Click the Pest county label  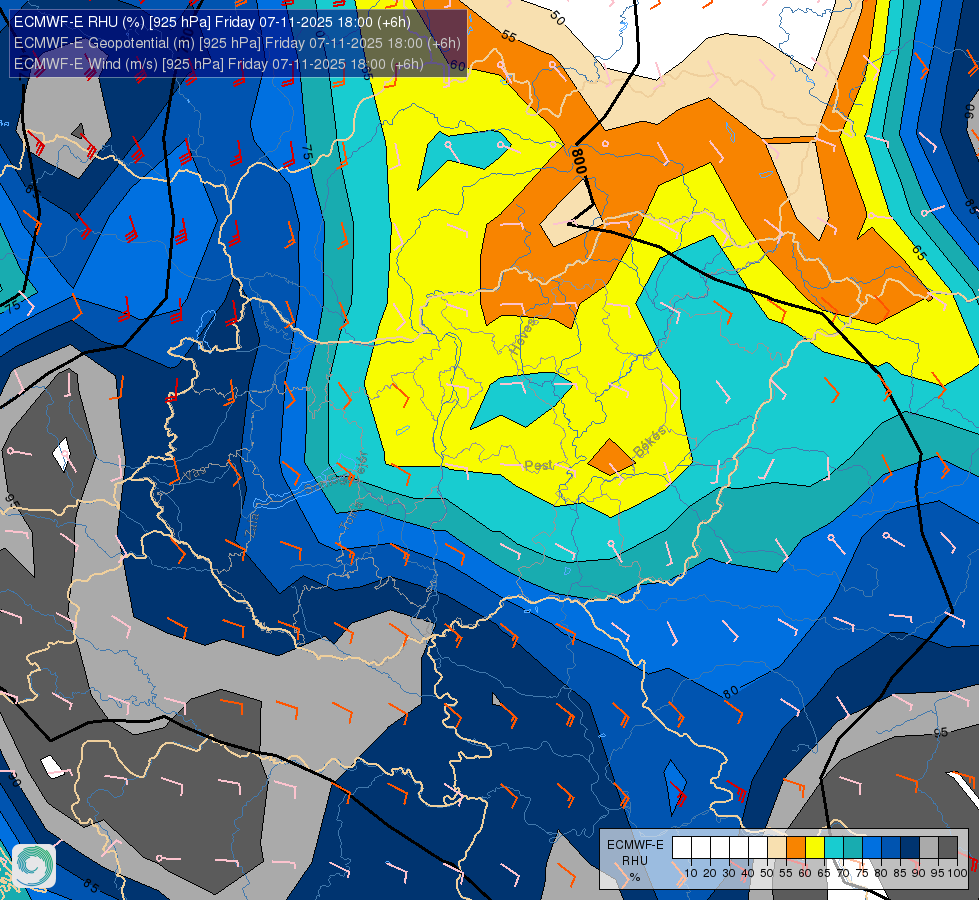[538, 466]
